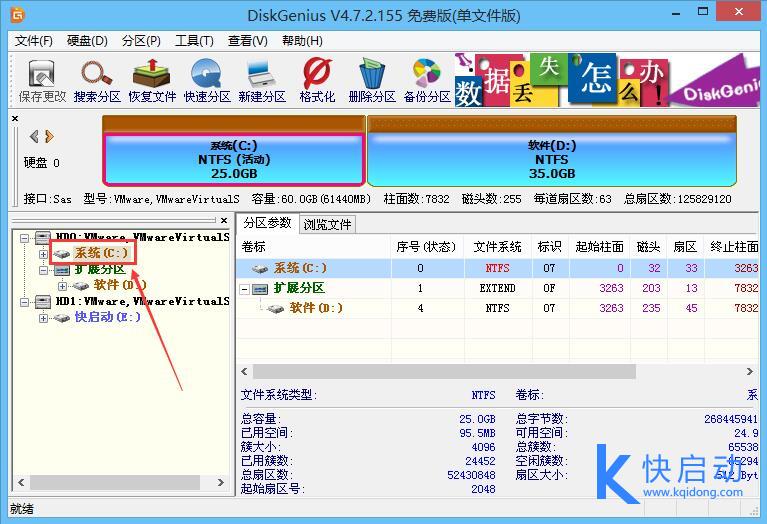Screen dimensions: 767x524
Task: Create a New Partition (新建分区)
Action: pos(262,81)
